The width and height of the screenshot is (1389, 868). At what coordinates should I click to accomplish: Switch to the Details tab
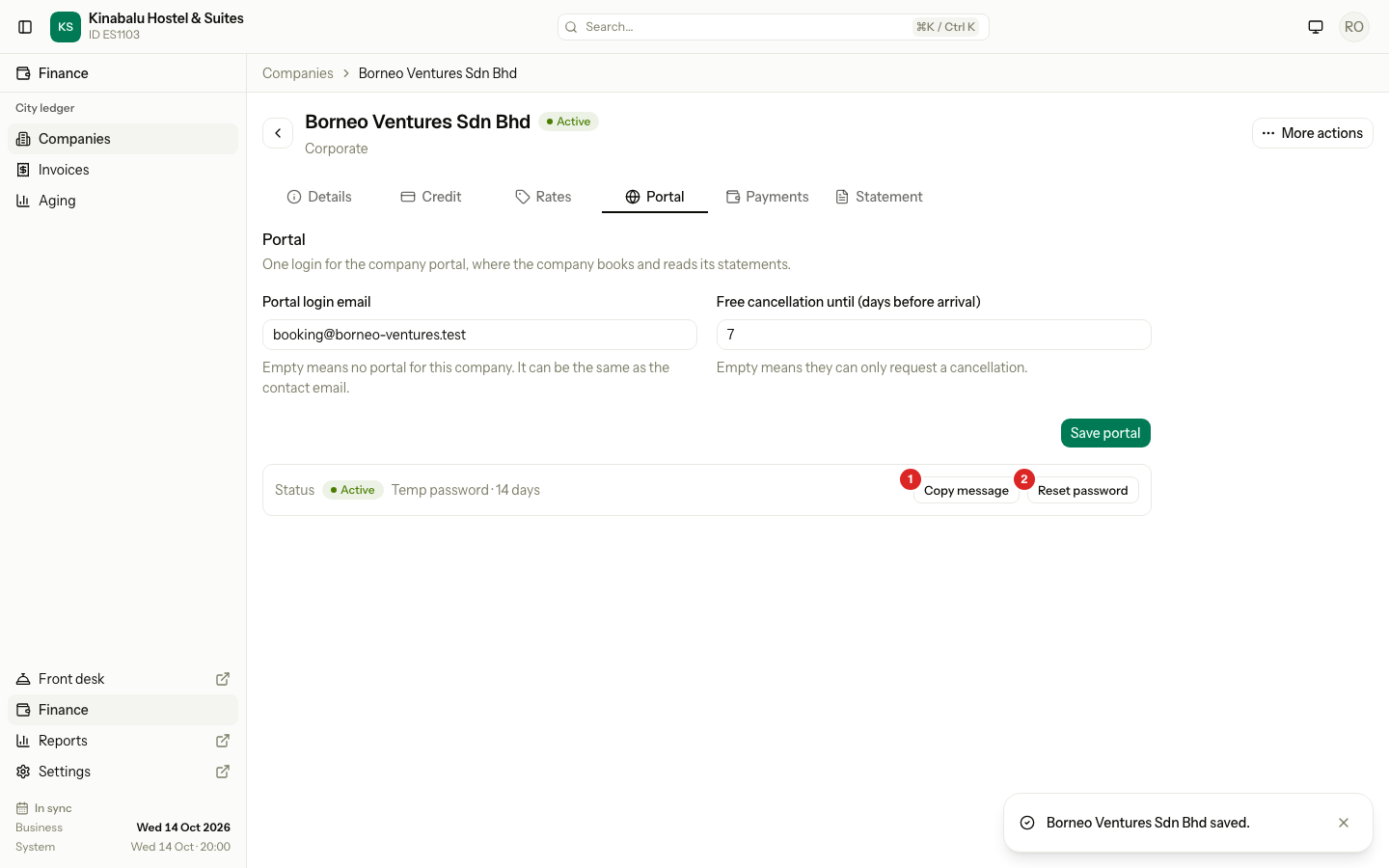319,197
